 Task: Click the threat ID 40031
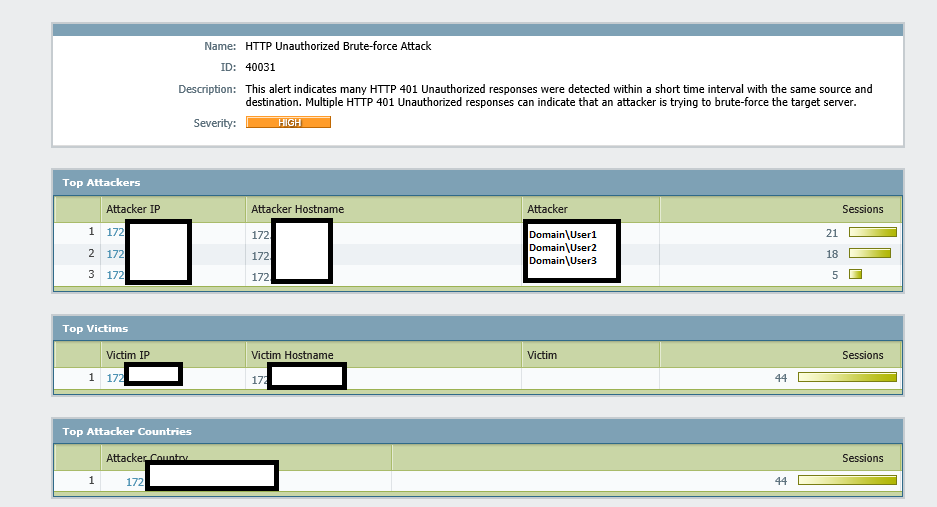click(x=260, y=67)
